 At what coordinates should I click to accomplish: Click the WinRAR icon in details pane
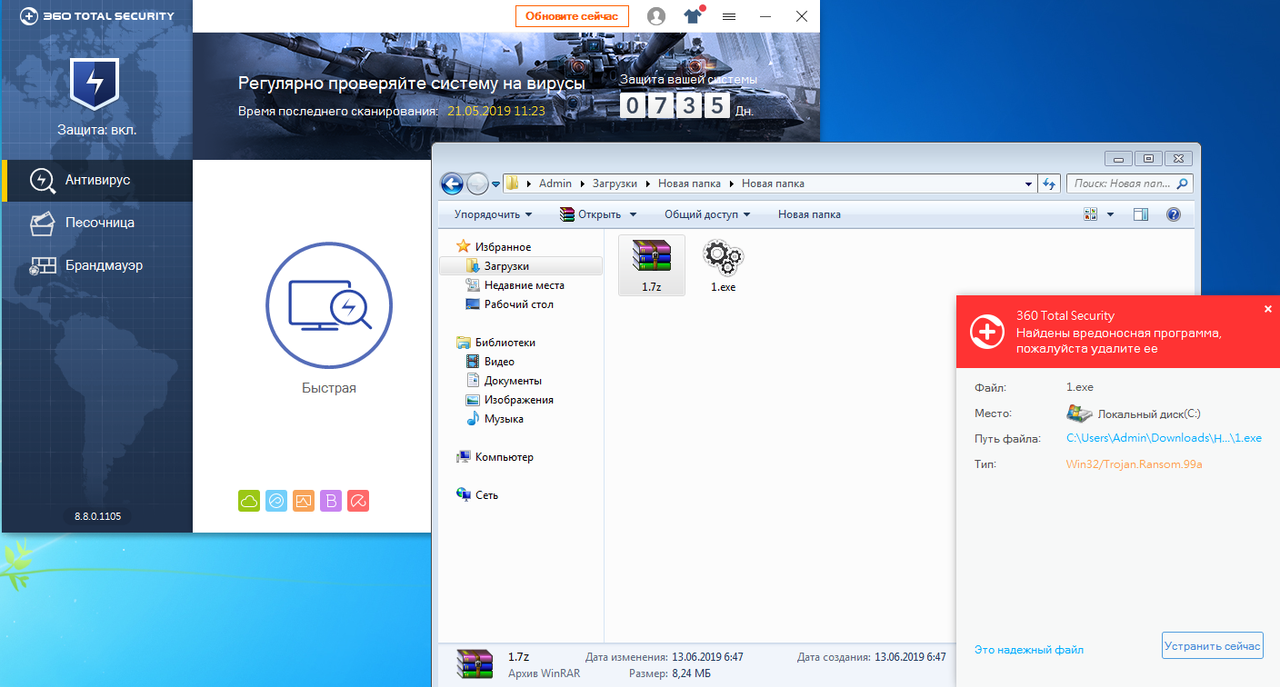pos(475,665)
